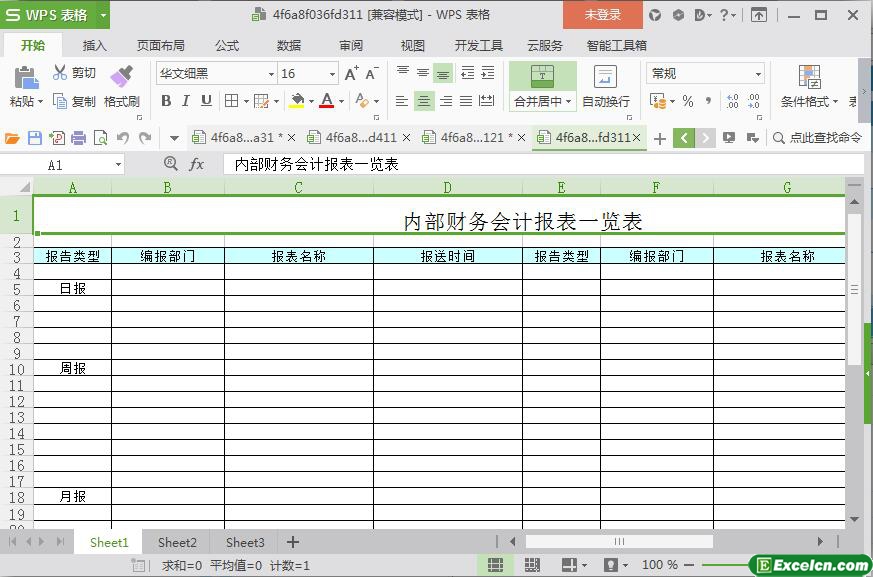The image size is (873, 577).
Task: Select top vertical alignment
Action: [x=403, y=72]
